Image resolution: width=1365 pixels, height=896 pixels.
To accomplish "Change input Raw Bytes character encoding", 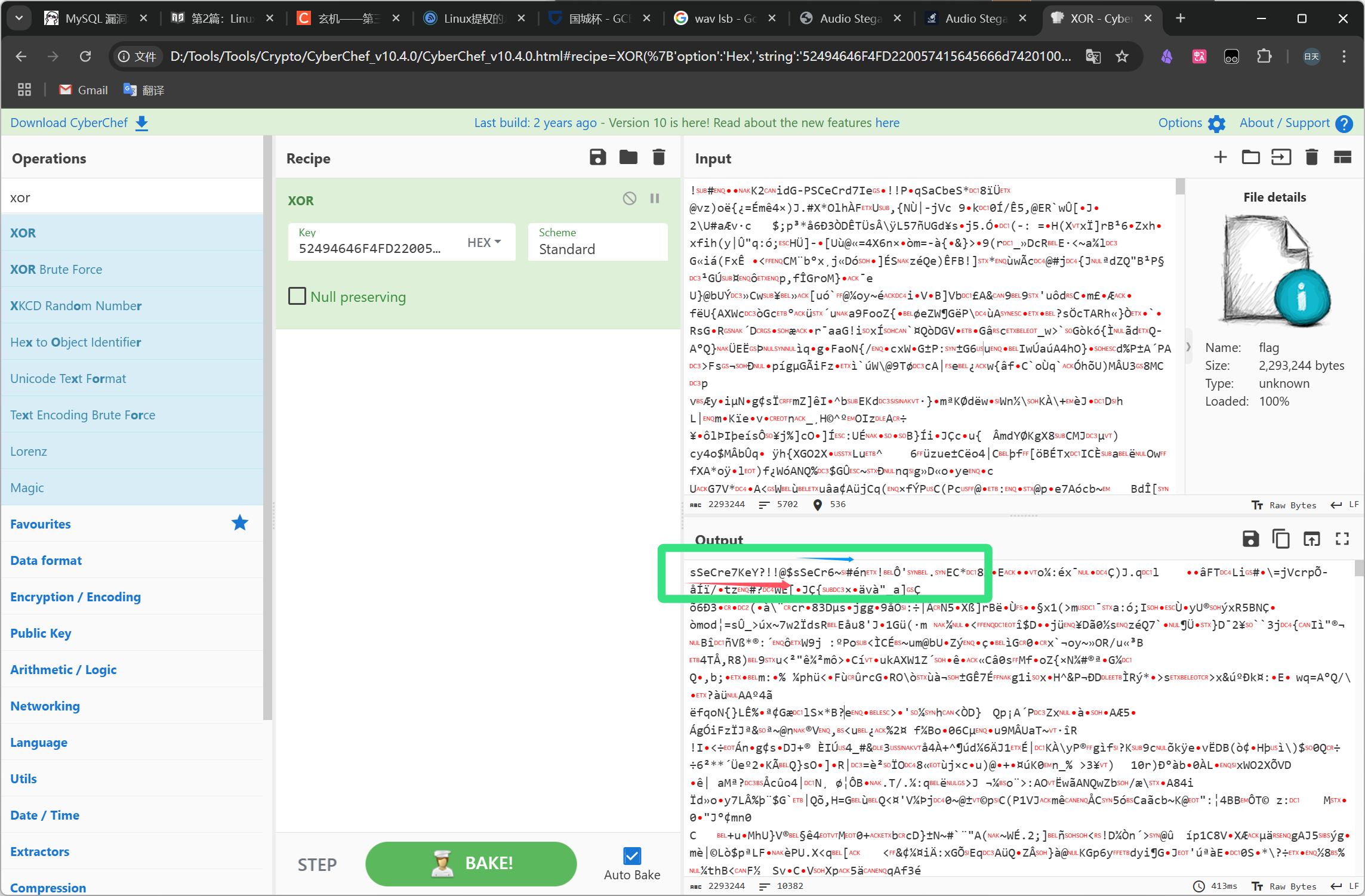I will pyautogui.click(x=1284, y=505).
